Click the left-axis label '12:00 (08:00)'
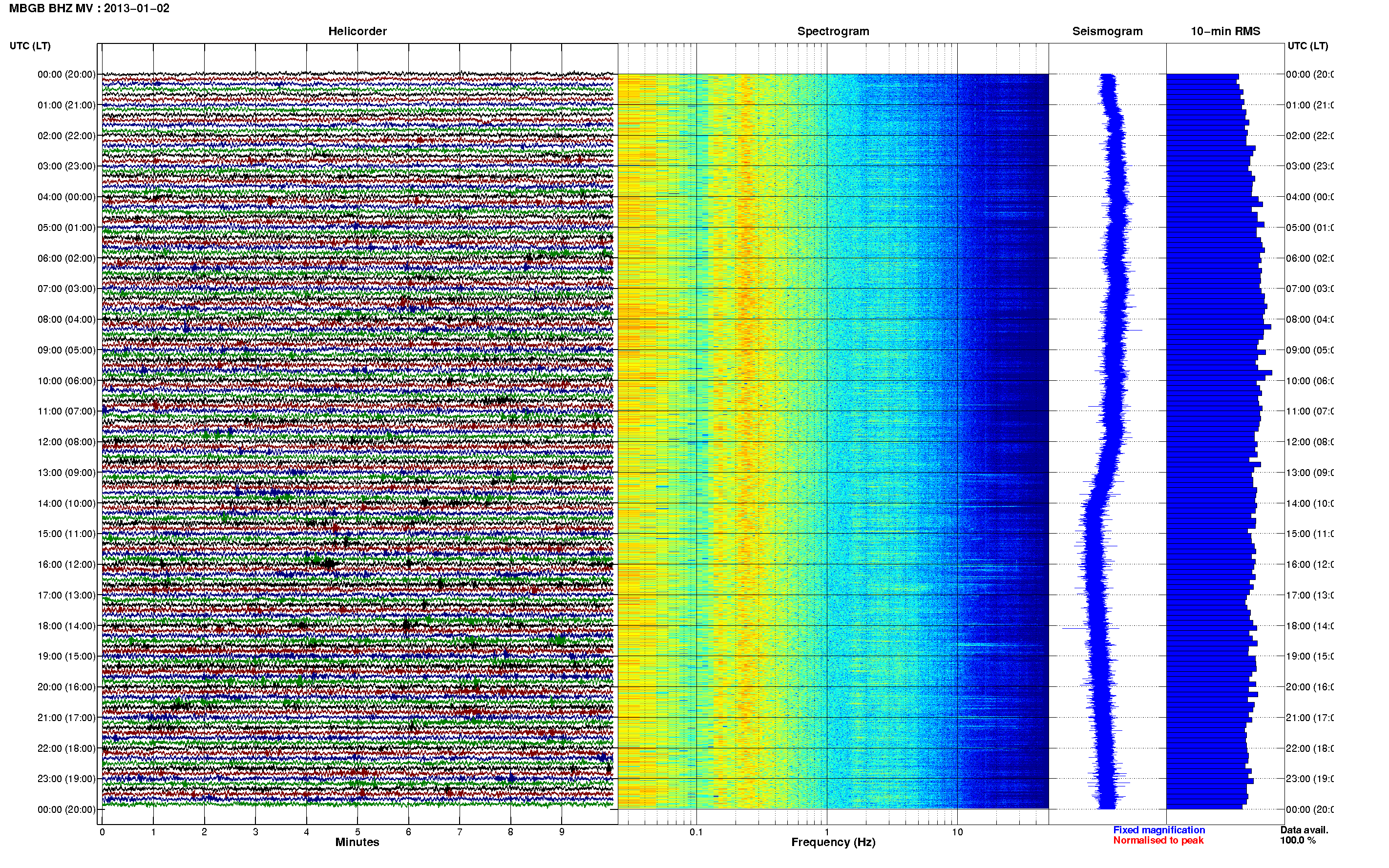Viewport: 1389px width, 868px height. (x=66, y=442)
